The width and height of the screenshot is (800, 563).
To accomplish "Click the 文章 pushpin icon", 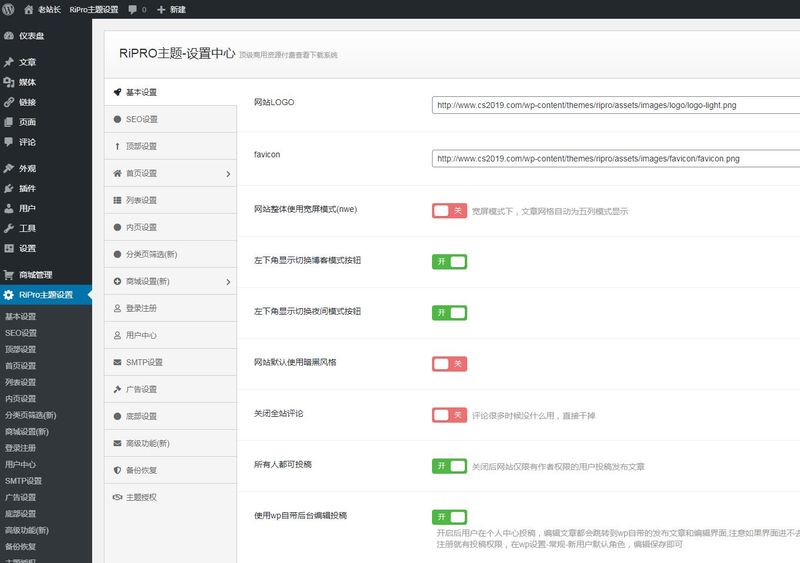I will point(9,62).
